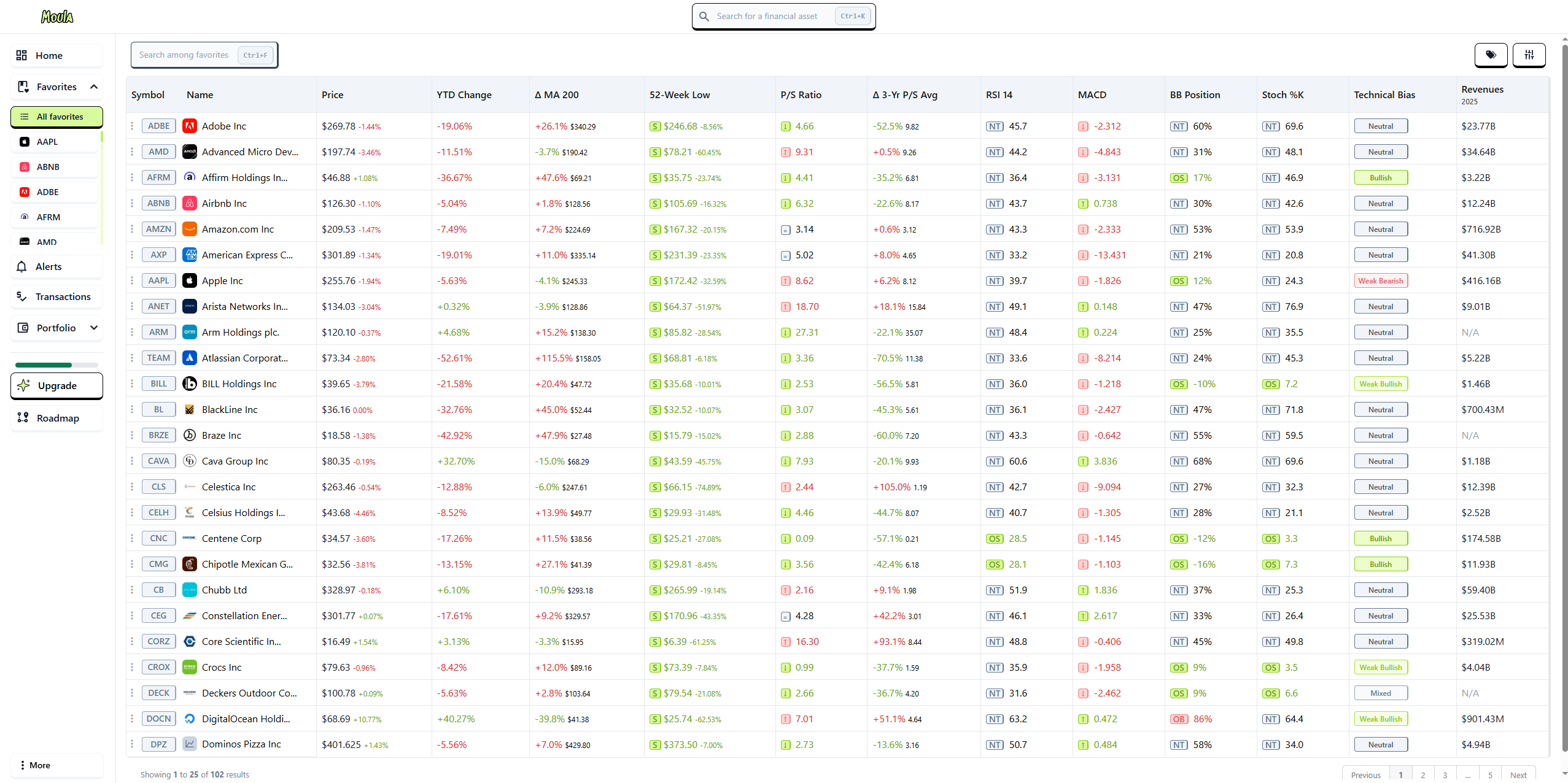The width and height of the screenshot is (1568, 783).
Task: Click the Amazon.com Inc logo icon
Action: tap(190, 229)
